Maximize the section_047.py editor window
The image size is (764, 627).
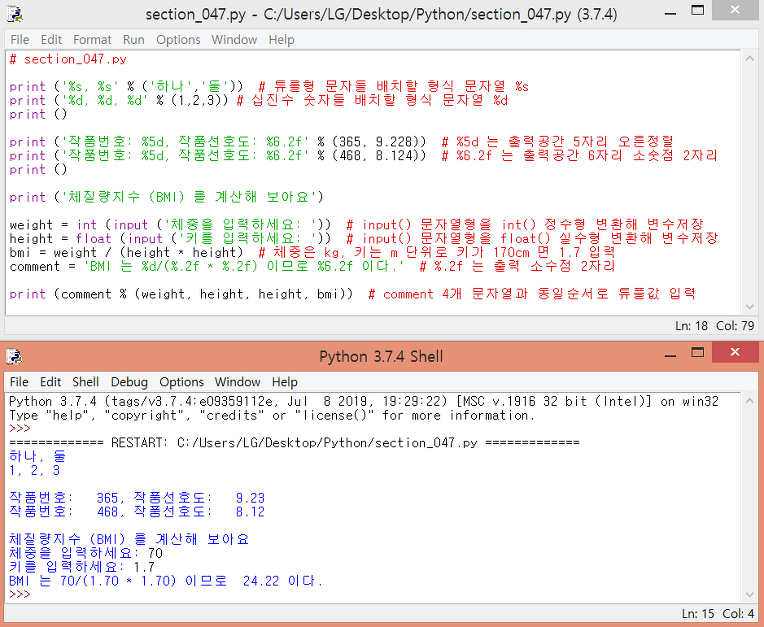tap(698, 11)
